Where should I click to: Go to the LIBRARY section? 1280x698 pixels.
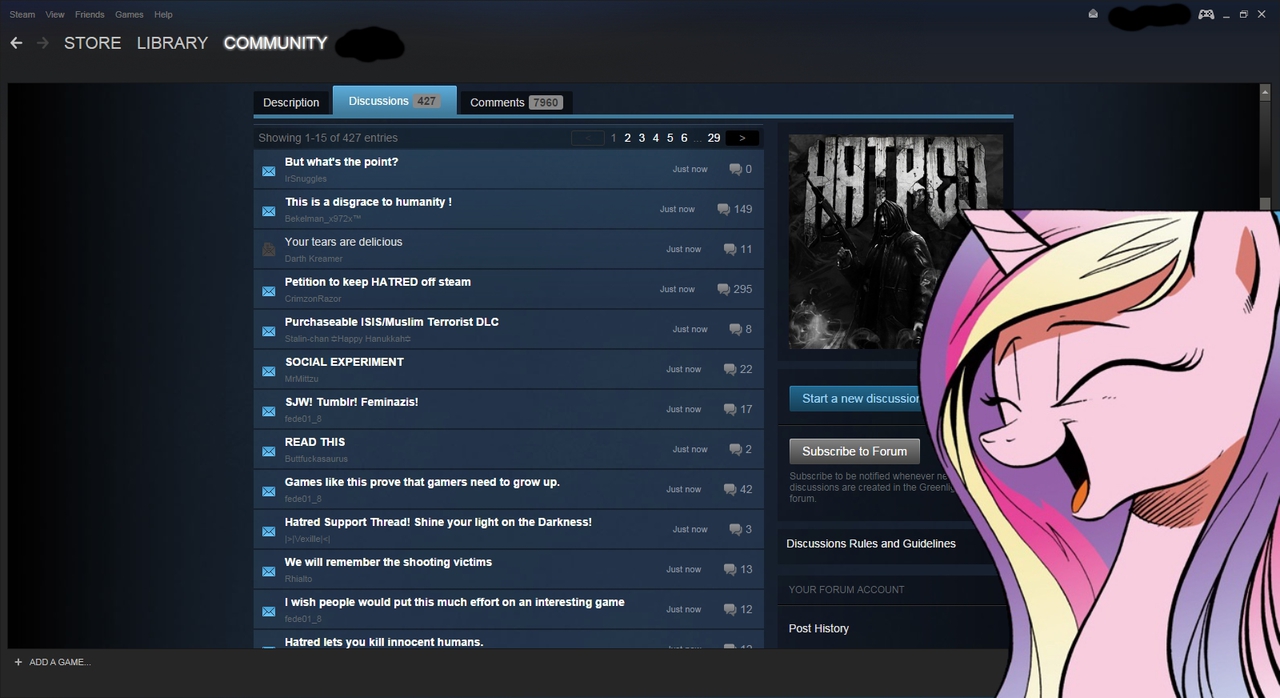[x=172, y=43]
